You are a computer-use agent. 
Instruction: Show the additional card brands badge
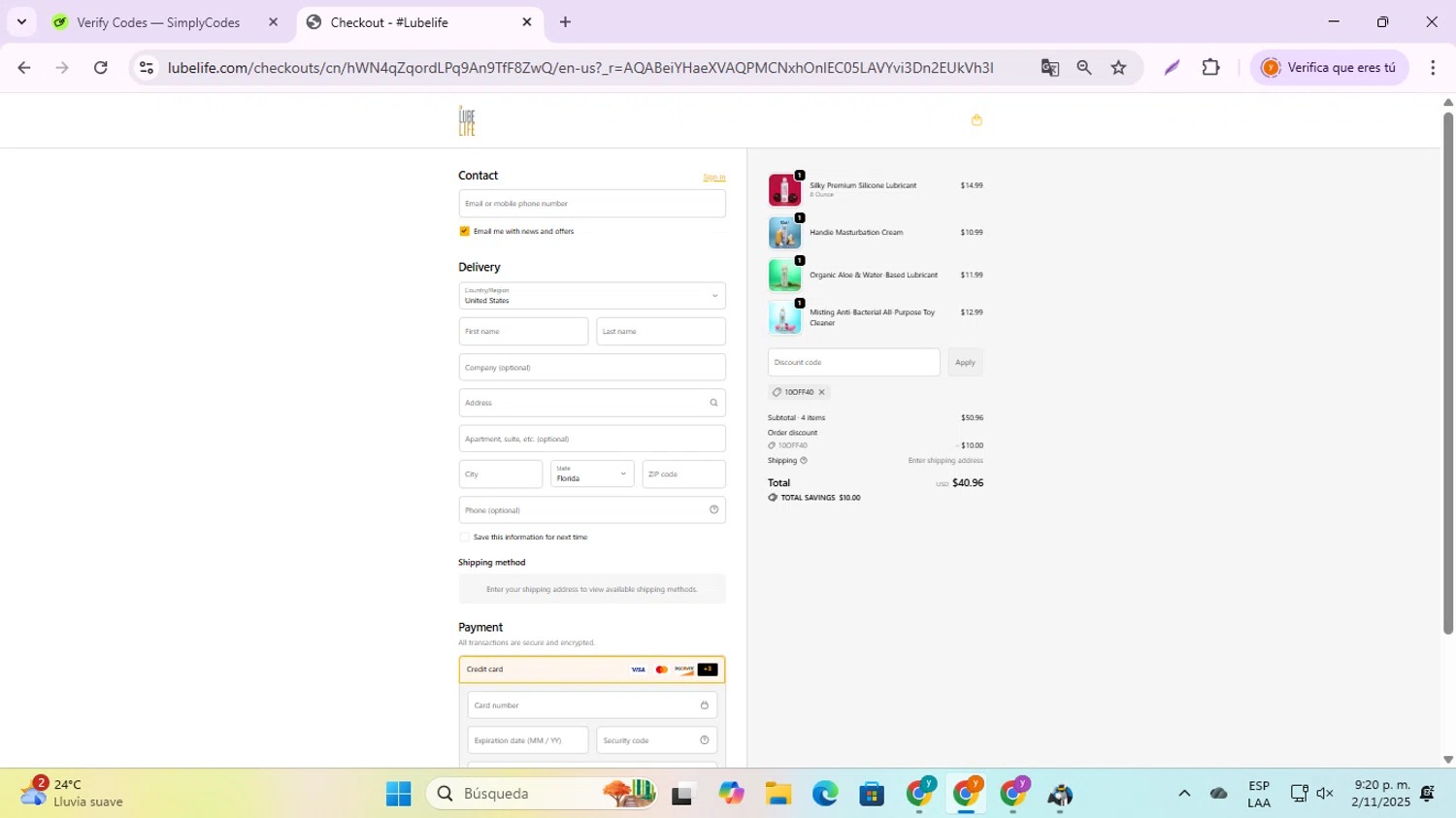coord(708,670)
